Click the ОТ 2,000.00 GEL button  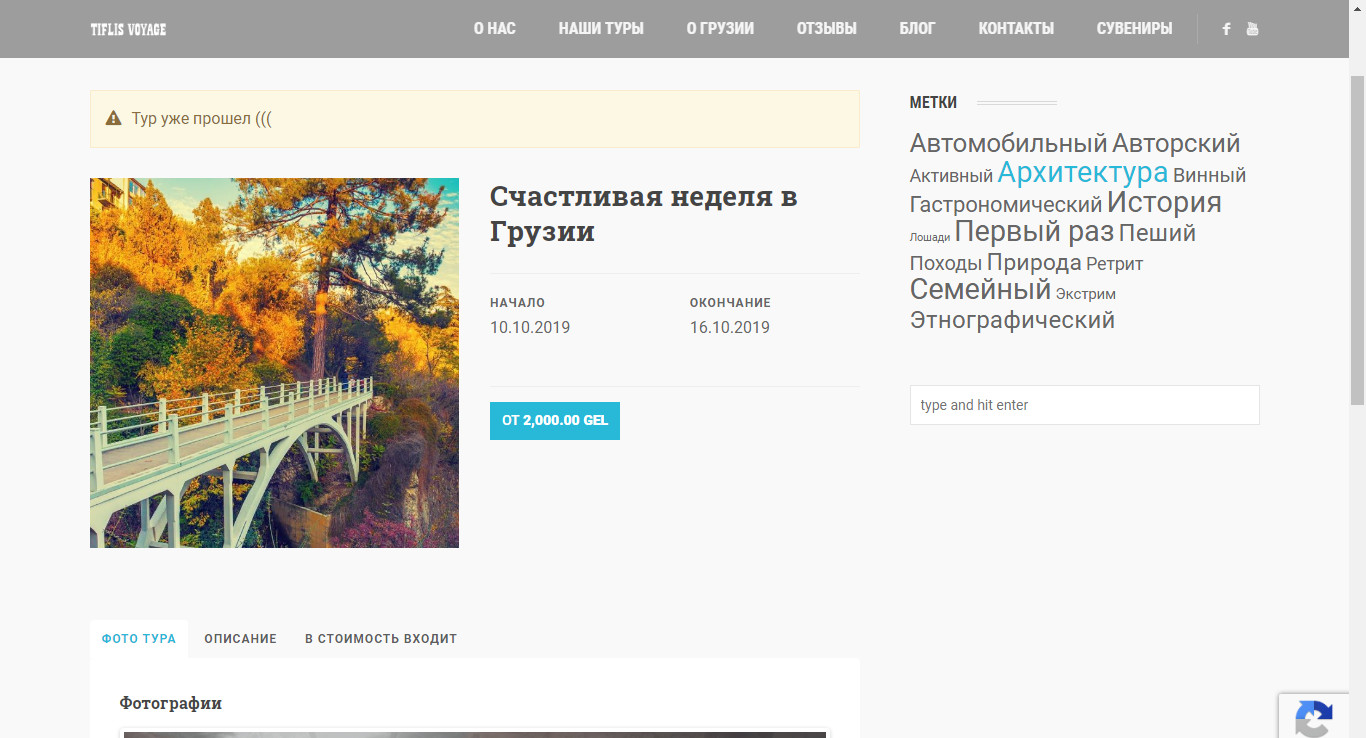pos(555,421)
